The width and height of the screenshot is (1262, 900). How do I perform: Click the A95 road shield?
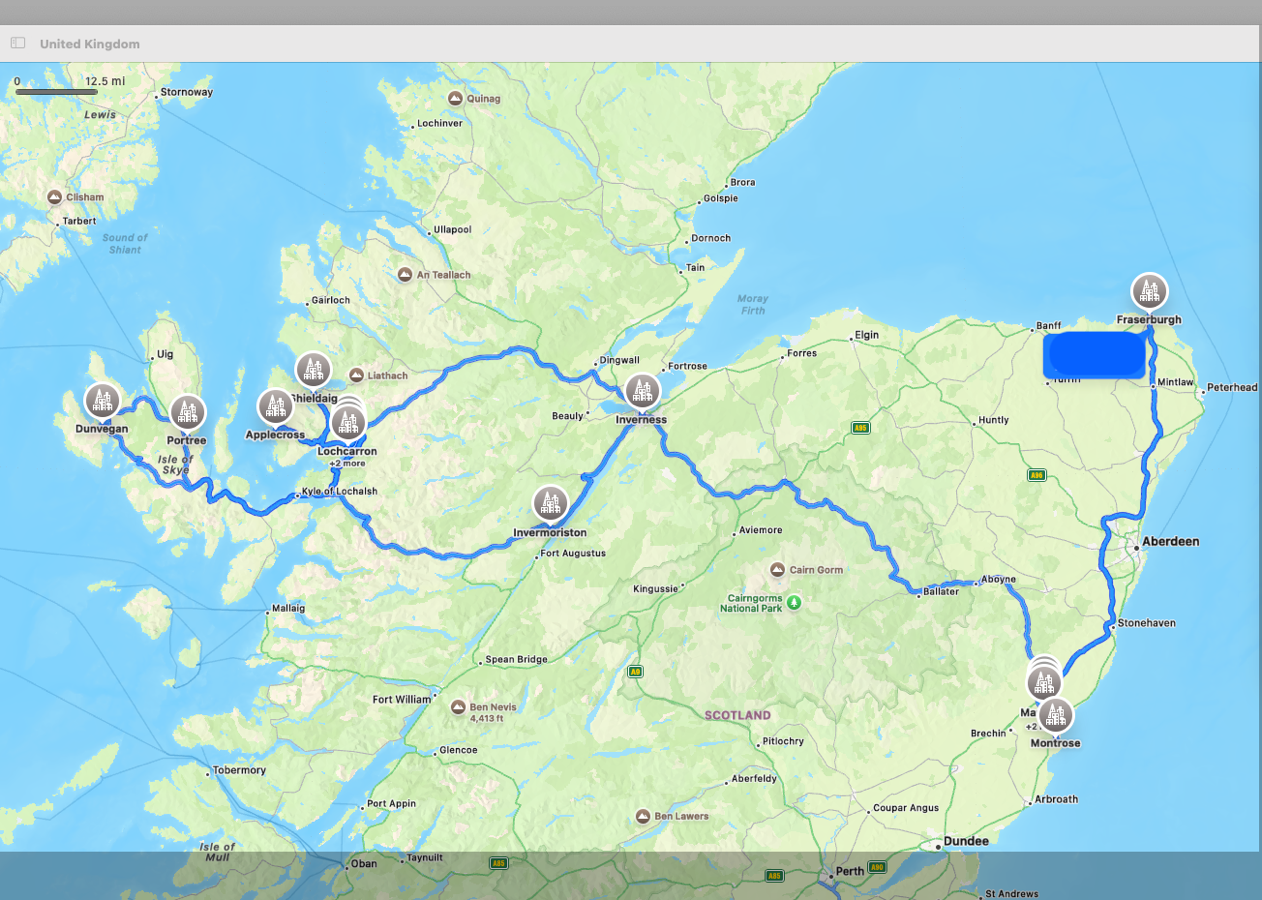860,427
